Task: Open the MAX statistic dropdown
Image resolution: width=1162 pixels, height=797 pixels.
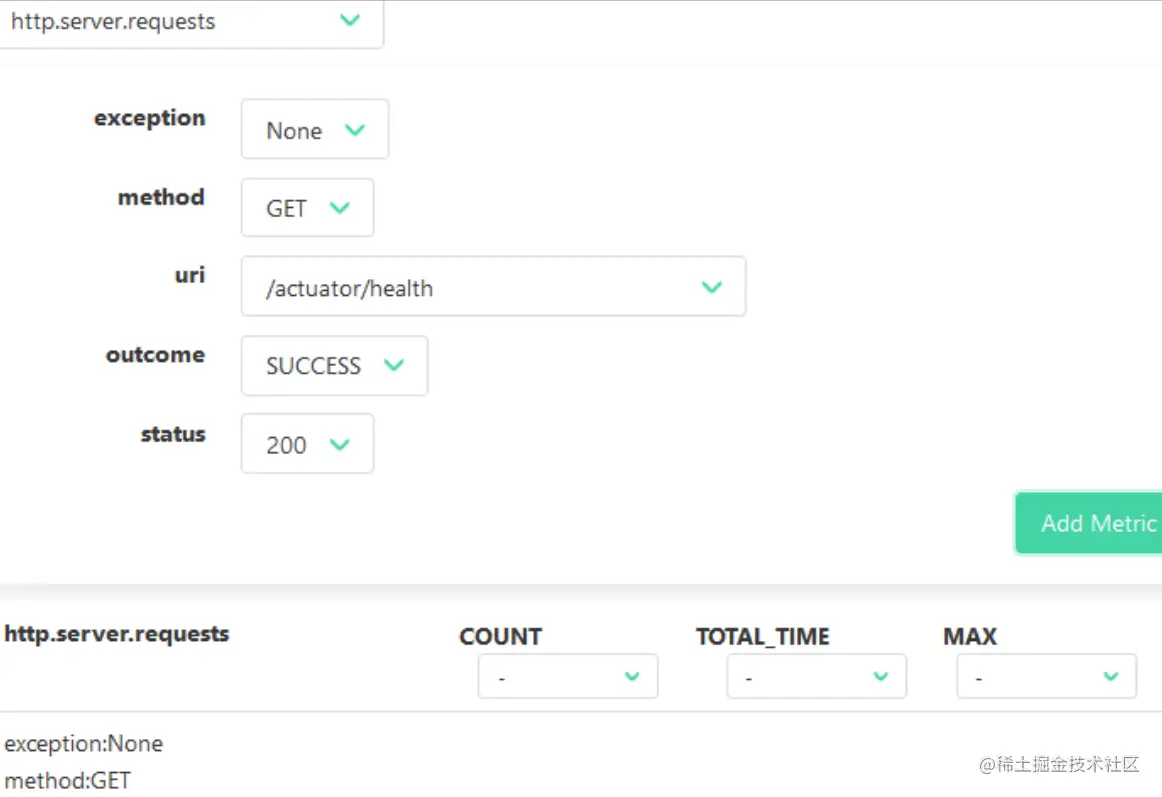Action: point(1046,677)
